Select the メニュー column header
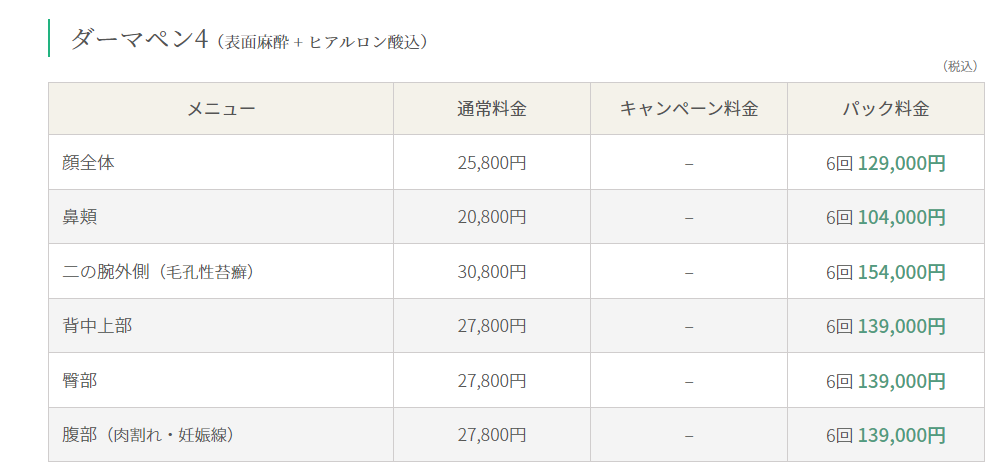This screenshot has width=998, height=472. pyautogui.click(x=221, y=109)
